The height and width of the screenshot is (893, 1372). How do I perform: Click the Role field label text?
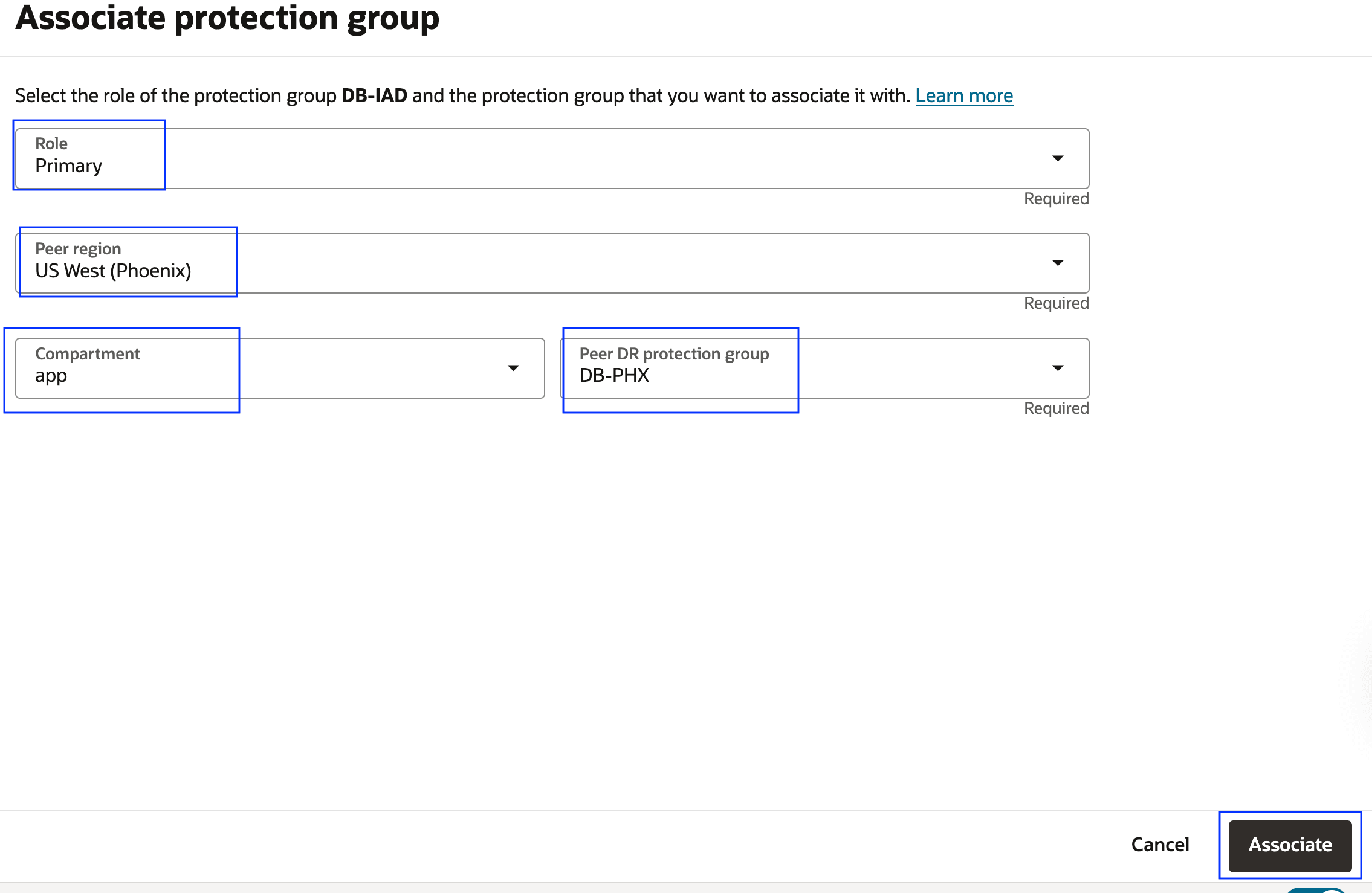pyautogui.click(x=51, y=144)
